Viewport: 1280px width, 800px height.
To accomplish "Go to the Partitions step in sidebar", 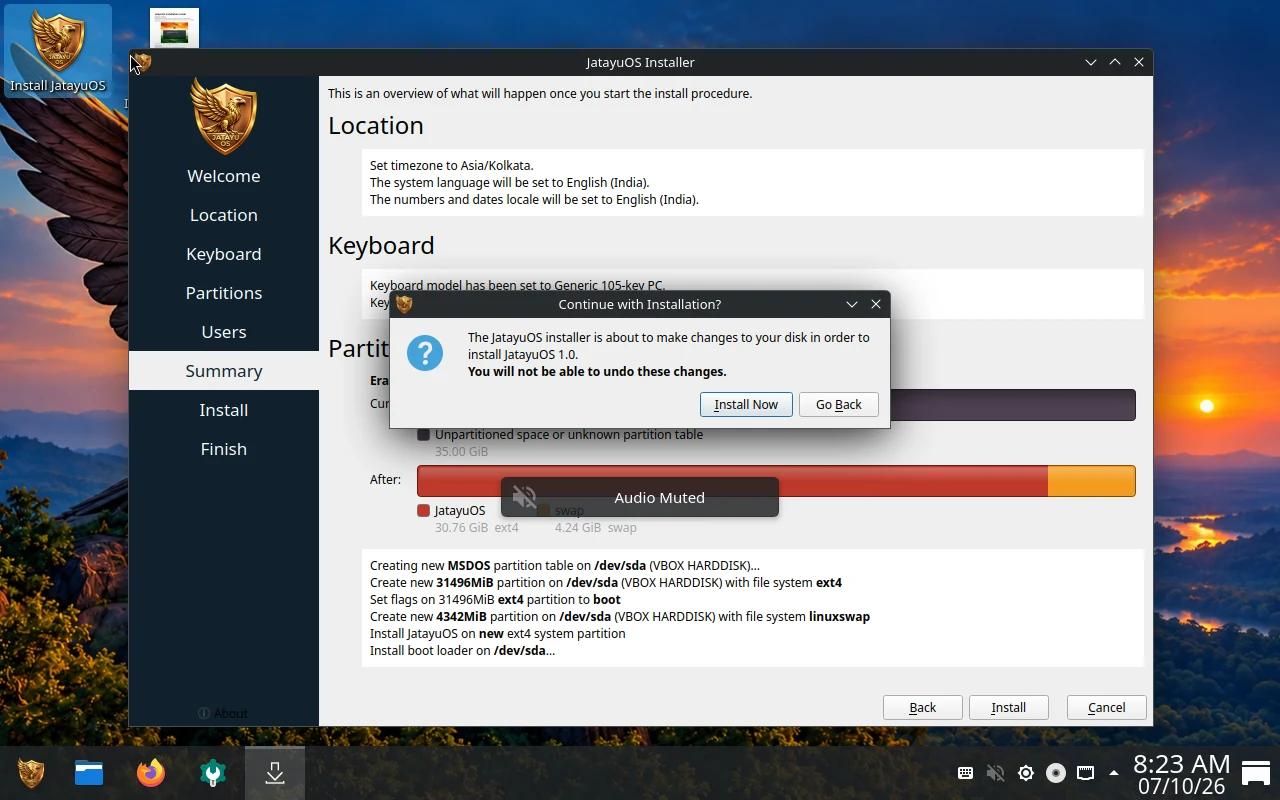I will pyautogui.click(x=224, y=293).
